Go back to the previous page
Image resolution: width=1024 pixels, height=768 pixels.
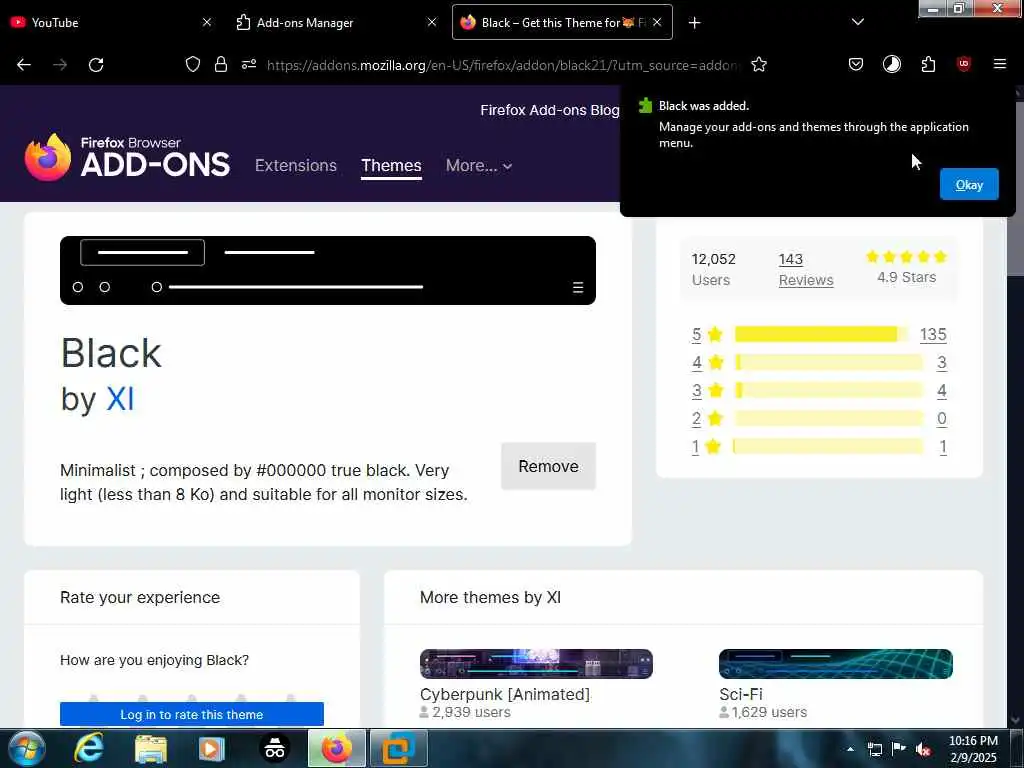(24, 65)
